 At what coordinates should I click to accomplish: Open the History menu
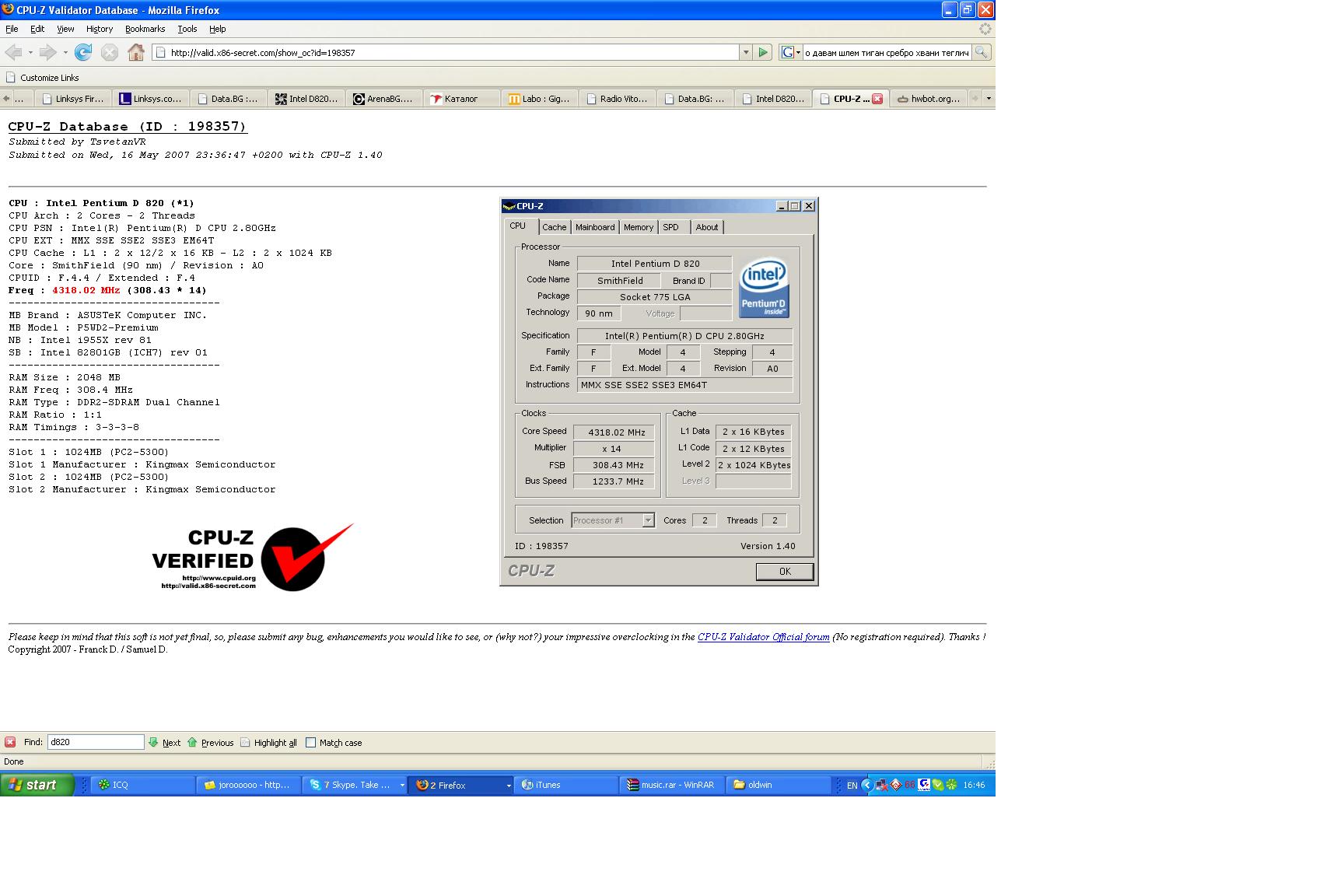(x=100, y=29)
